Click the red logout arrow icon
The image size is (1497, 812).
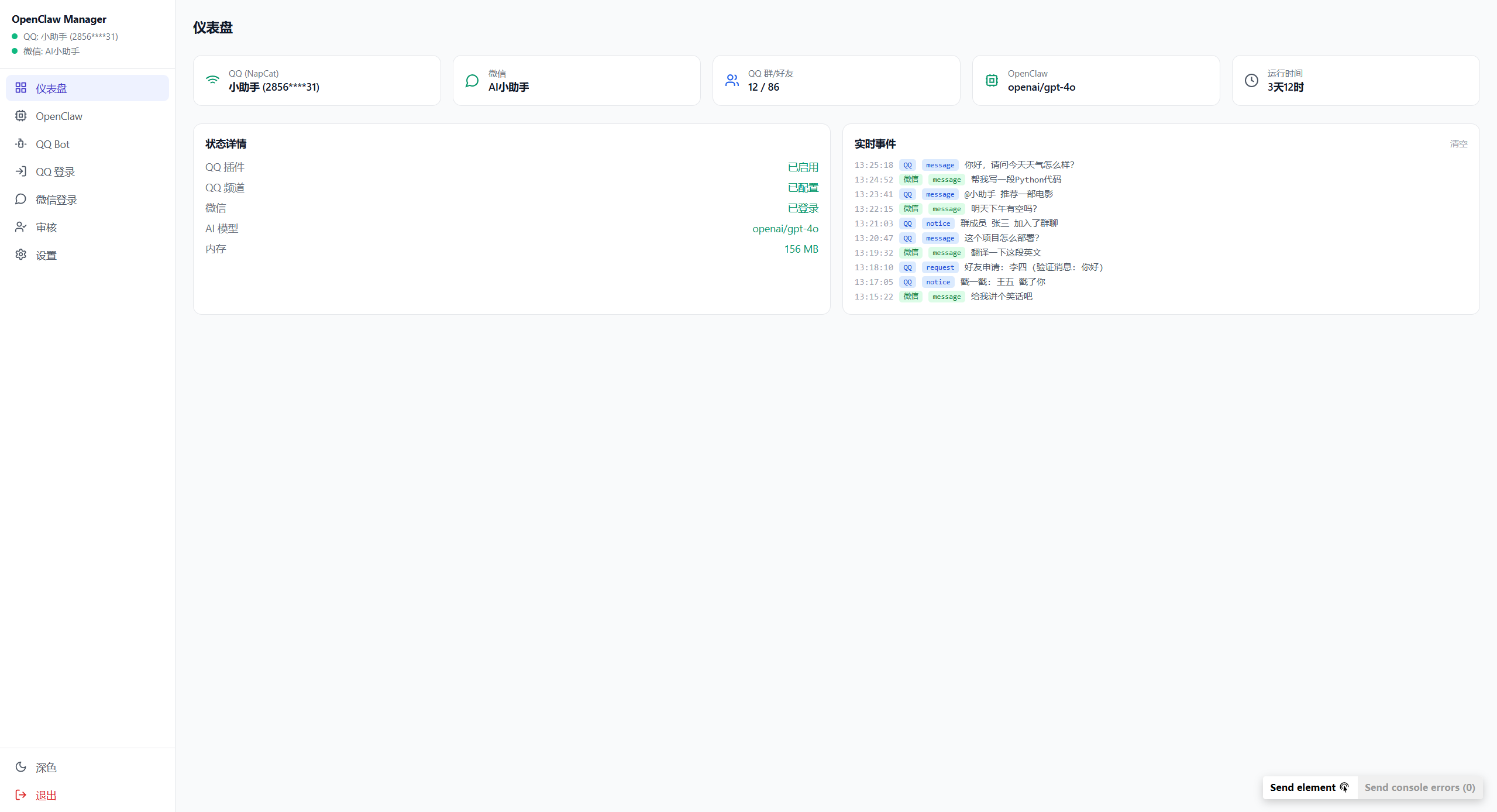point(21,795)
